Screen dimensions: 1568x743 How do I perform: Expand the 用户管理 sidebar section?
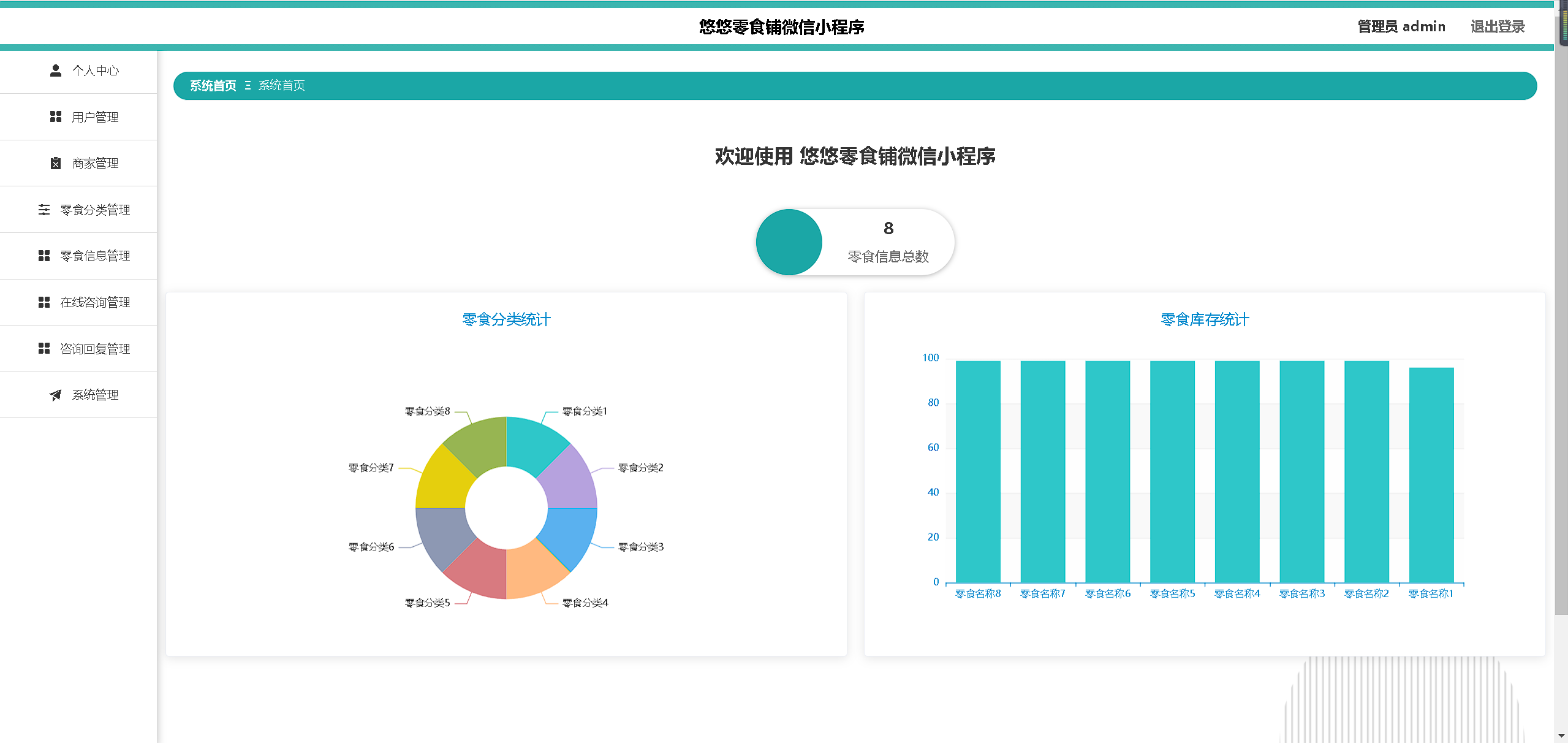[x=95, y=117]
